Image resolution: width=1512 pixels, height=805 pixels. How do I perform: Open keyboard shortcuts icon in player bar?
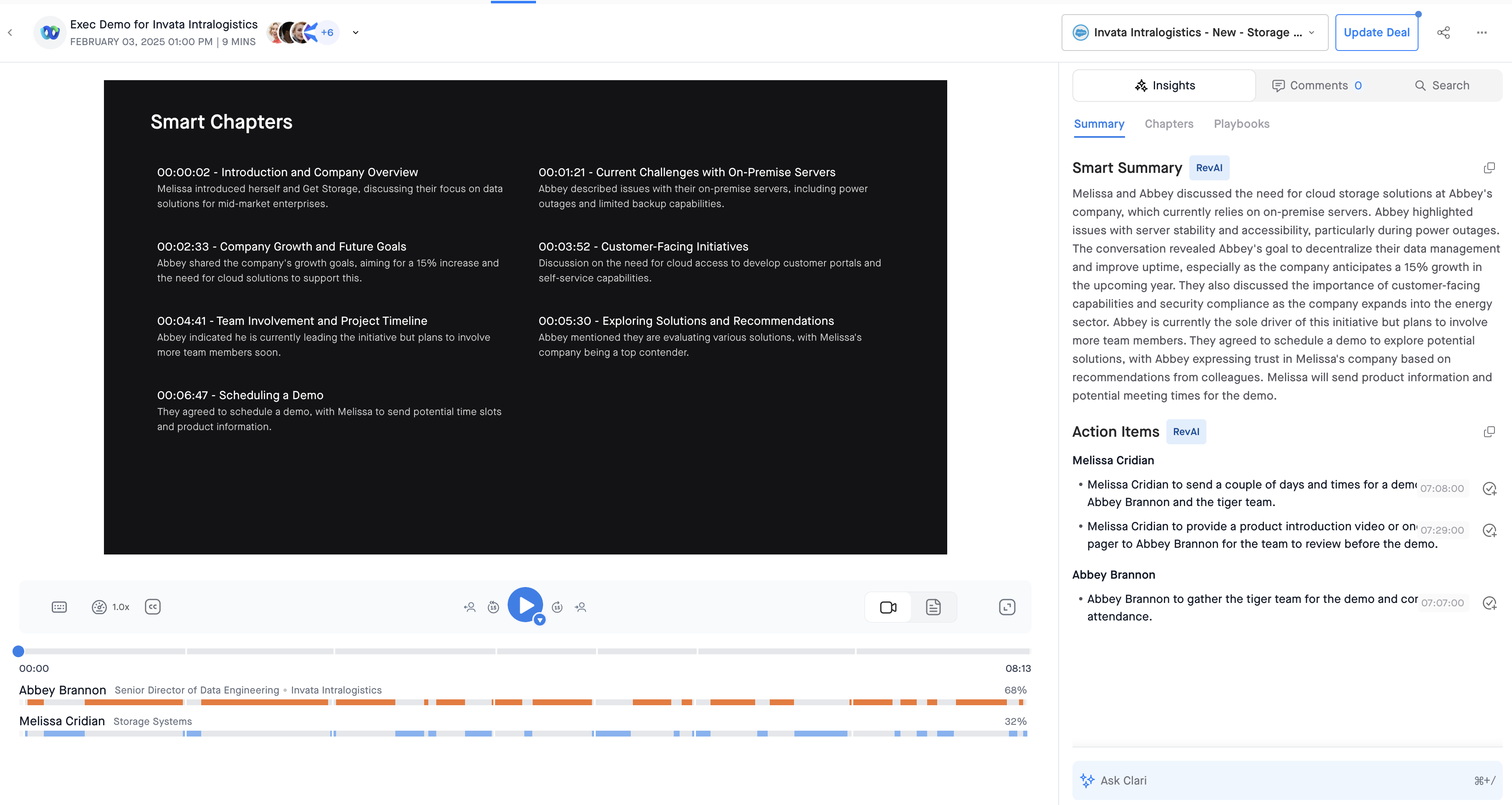[59, 607]
